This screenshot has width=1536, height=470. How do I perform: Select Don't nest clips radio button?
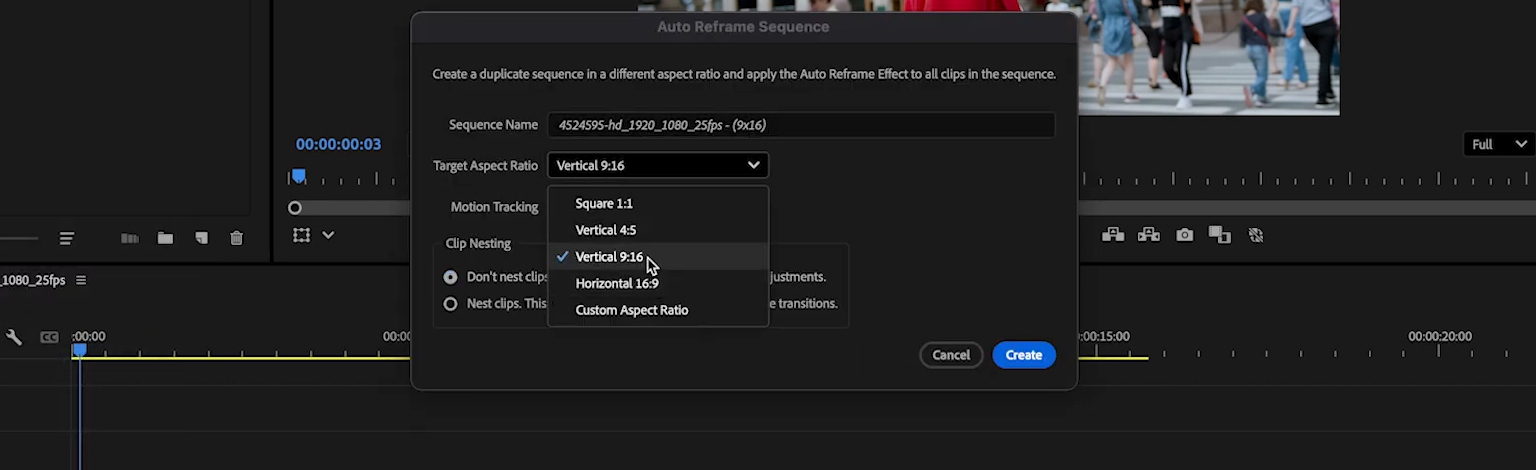(x=450, y=277)
